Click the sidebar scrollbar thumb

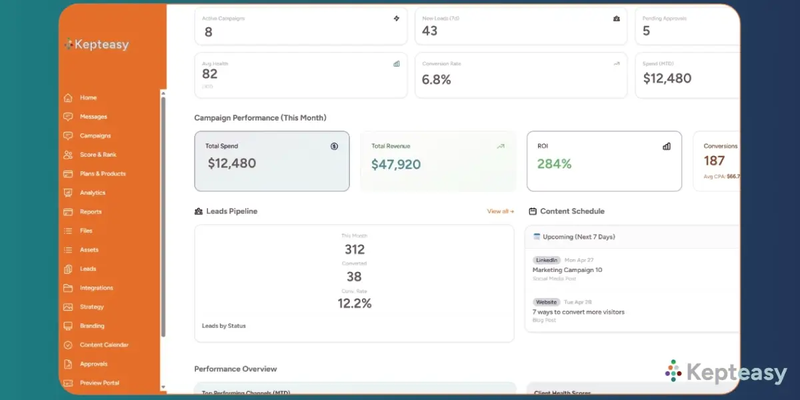[x=163, y=216]
